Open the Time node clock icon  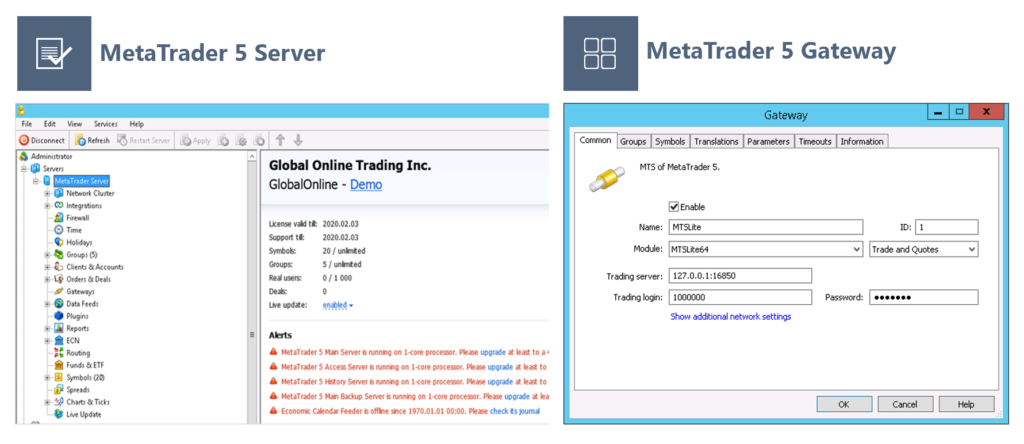tap(59, 230)
